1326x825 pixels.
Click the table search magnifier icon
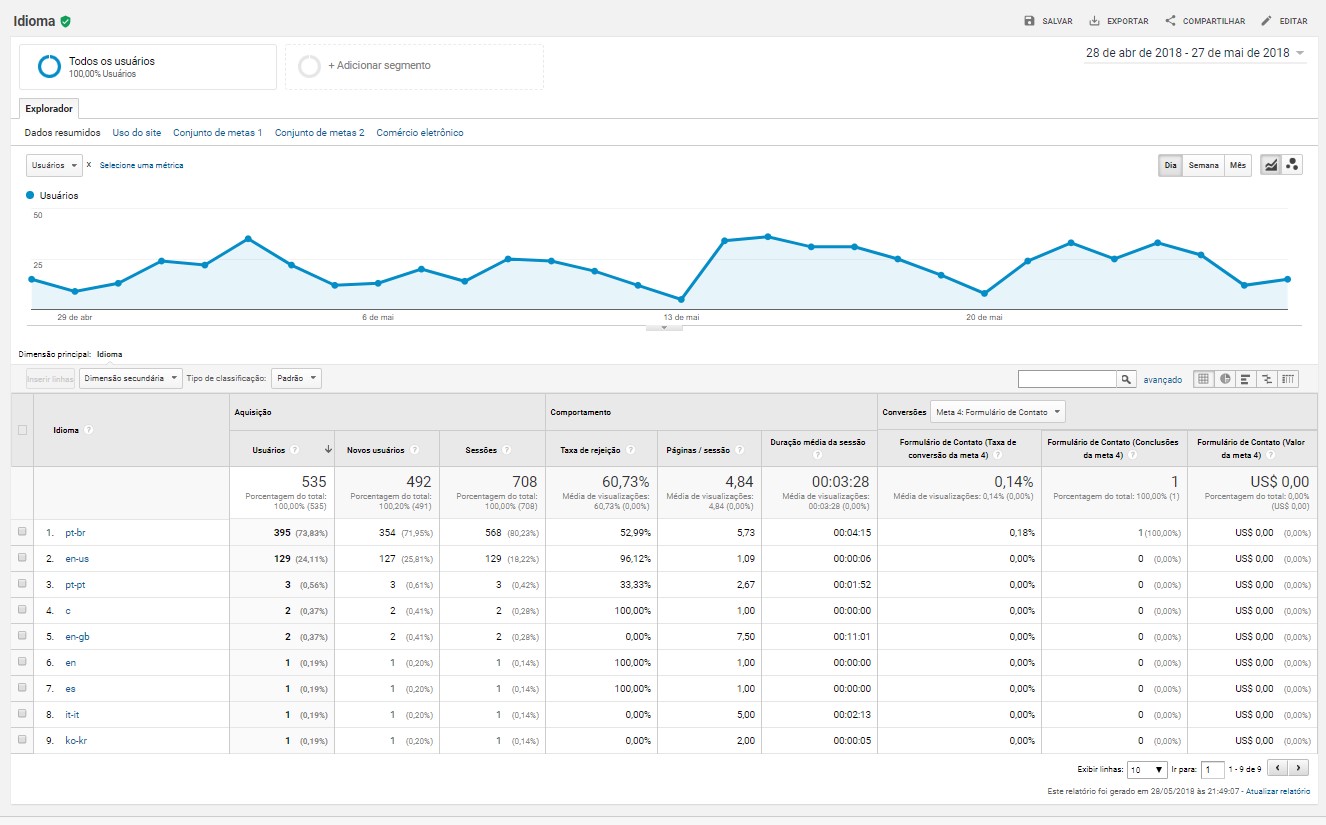pyautogui.click(x=1126, y=379)
